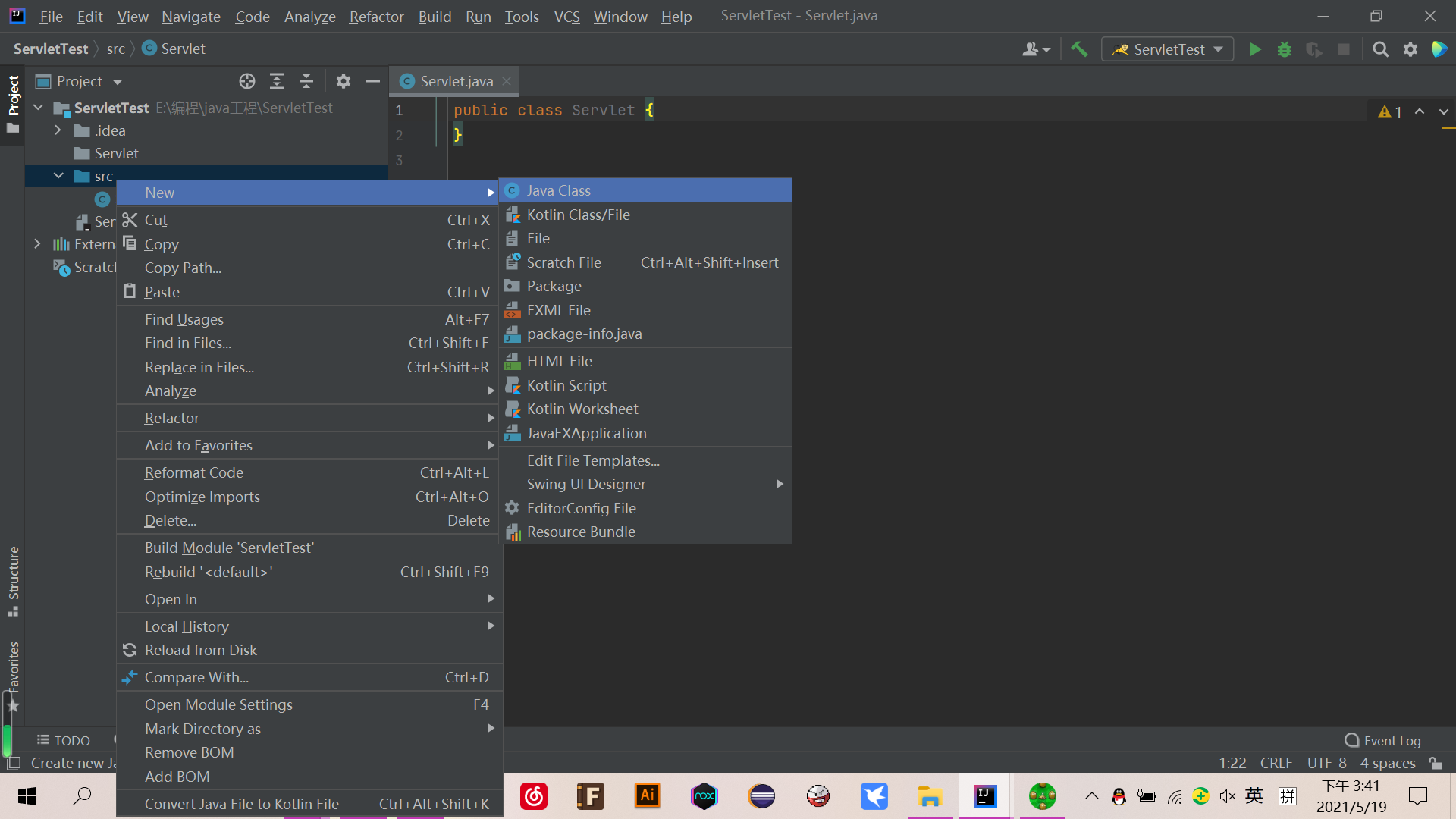Expand the .idea folder

click(x=58, y=130)
